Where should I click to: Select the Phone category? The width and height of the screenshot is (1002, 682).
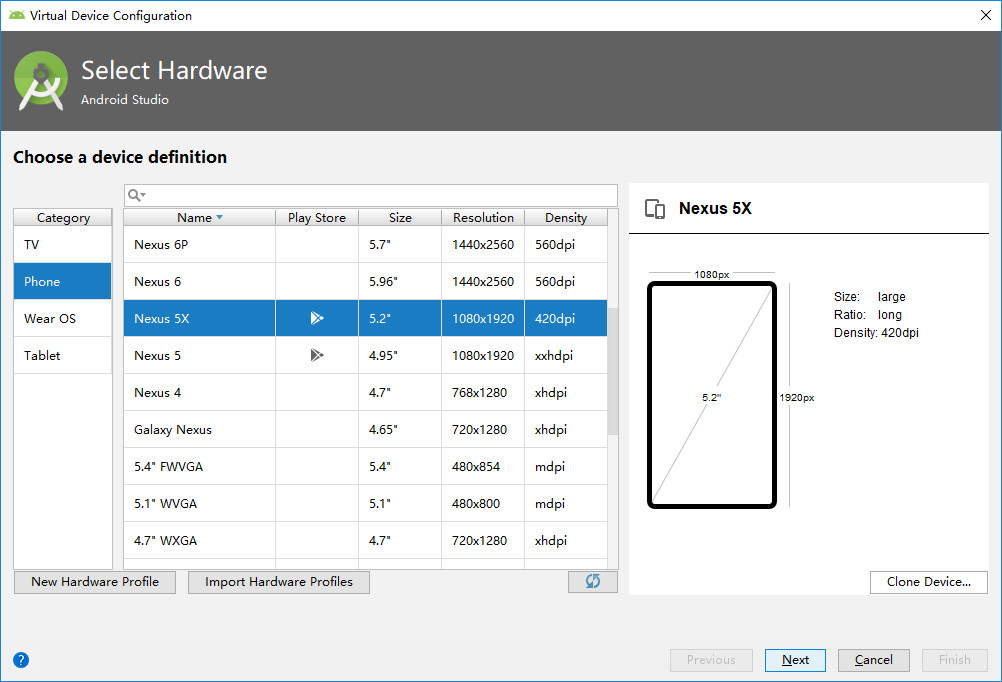(x=63, y=281)
